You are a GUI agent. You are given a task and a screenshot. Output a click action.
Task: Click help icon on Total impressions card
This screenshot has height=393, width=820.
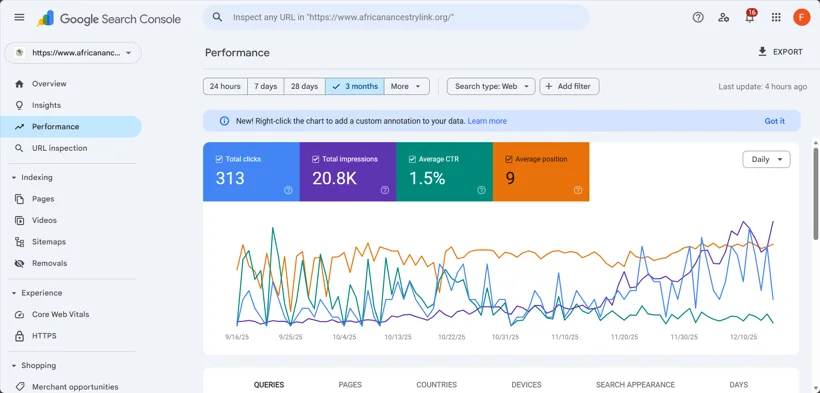pyautogui.click(x=385, y=190)
